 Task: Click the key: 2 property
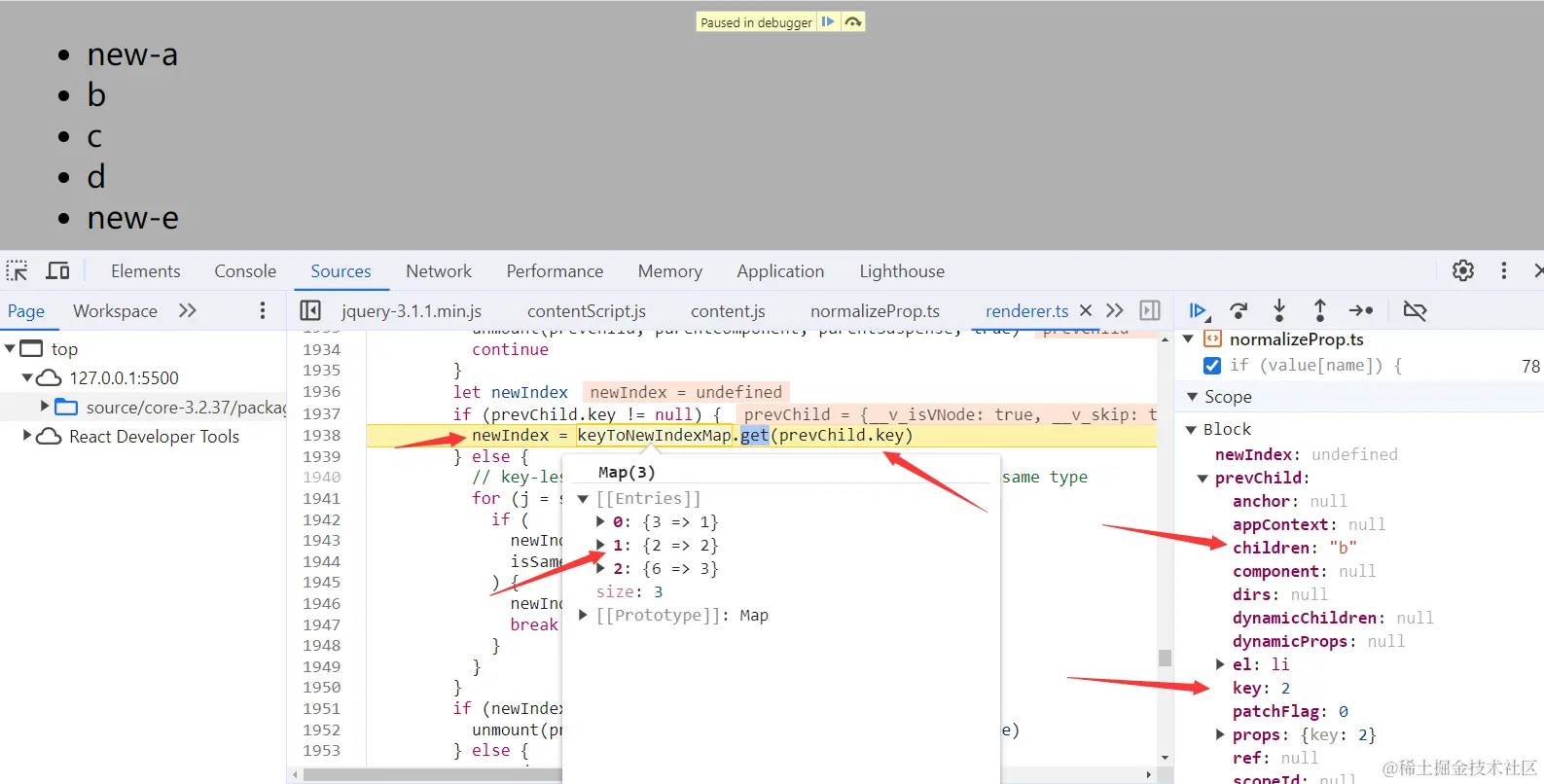(1261, 688)
